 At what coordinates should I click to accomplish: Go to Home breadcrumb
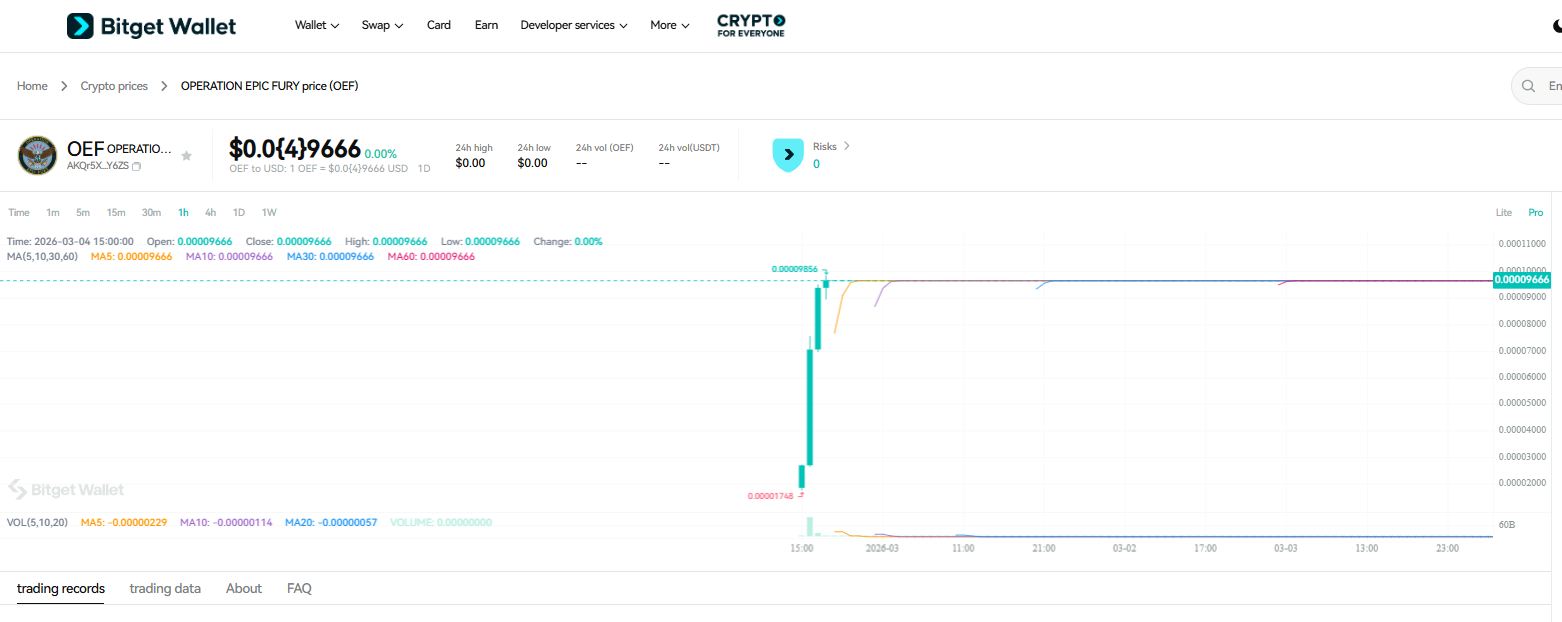click(x=32, y=86)
